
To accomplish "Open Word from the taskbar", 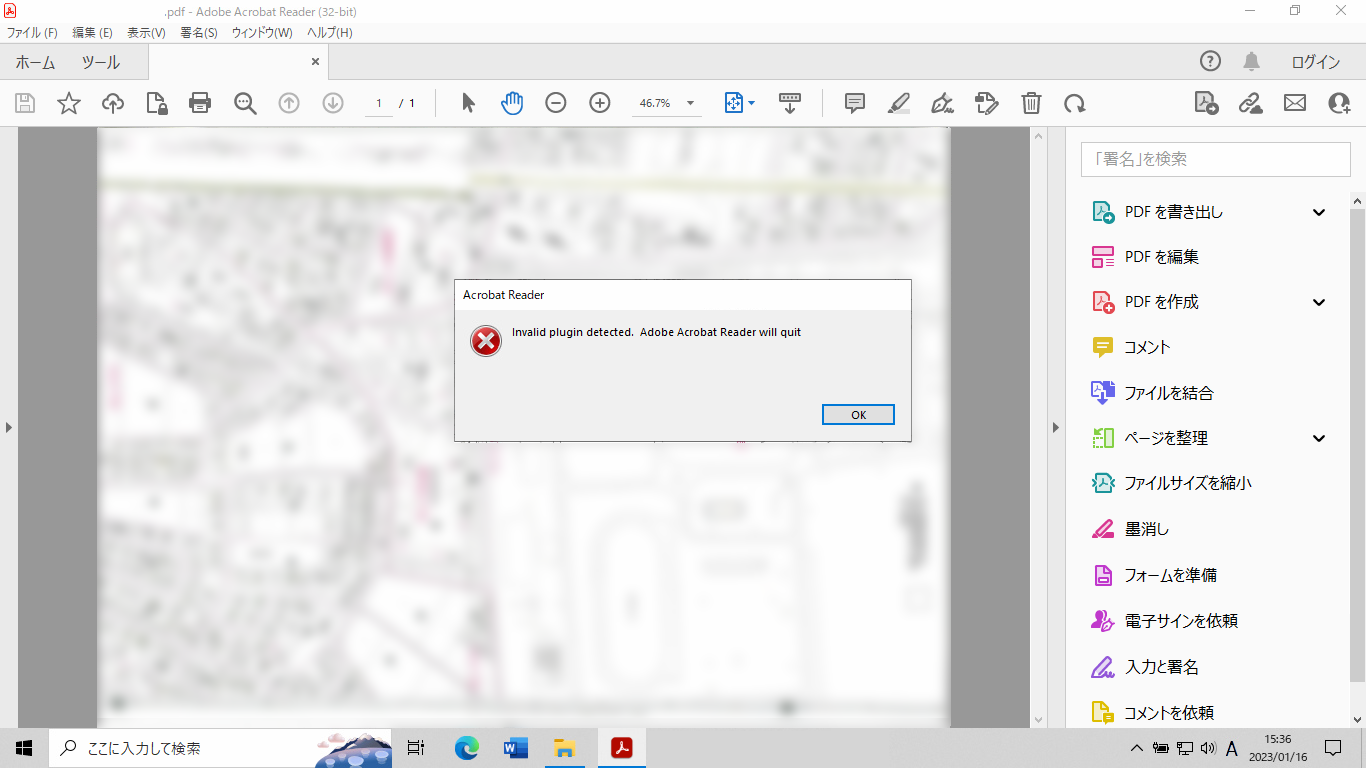I will point(516,747).
